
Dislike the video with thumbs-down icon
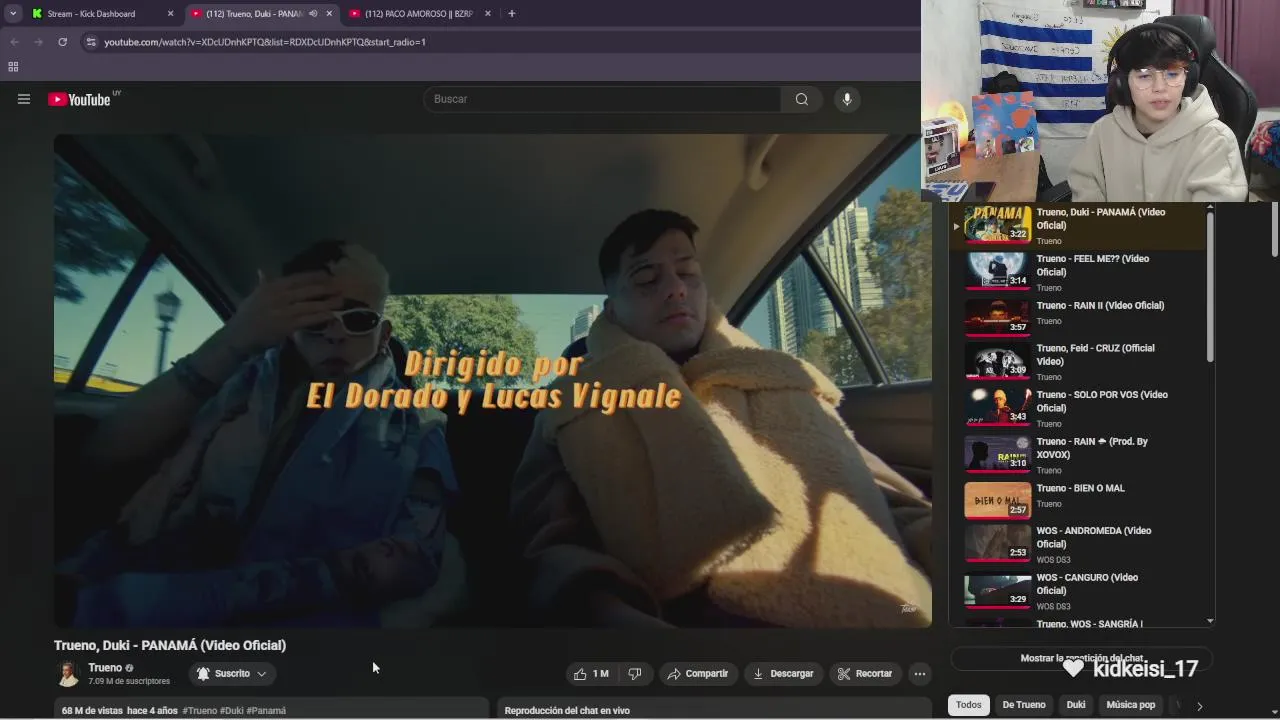click(x=635, y=674)
